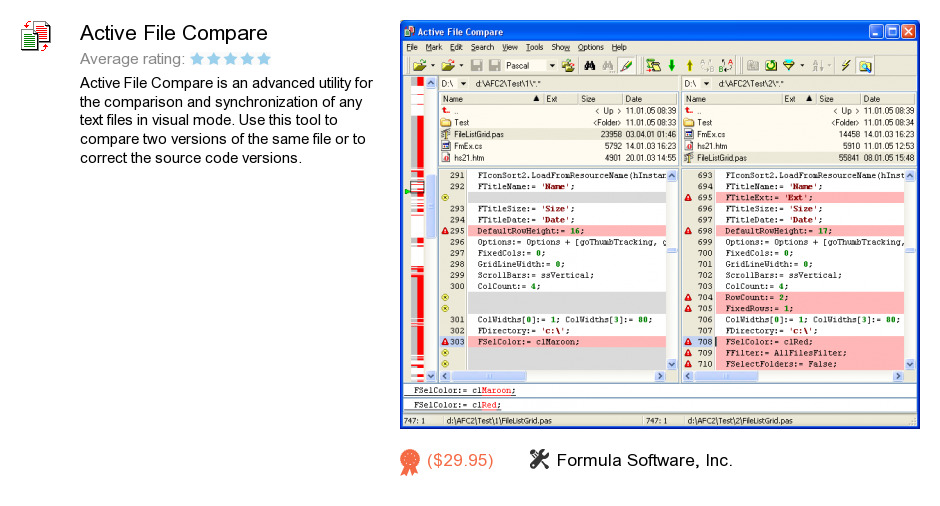The width and height of the screenshot is (940, 506).
Task: Select hs21.htm in the left file list
Action: click(559, 158)
